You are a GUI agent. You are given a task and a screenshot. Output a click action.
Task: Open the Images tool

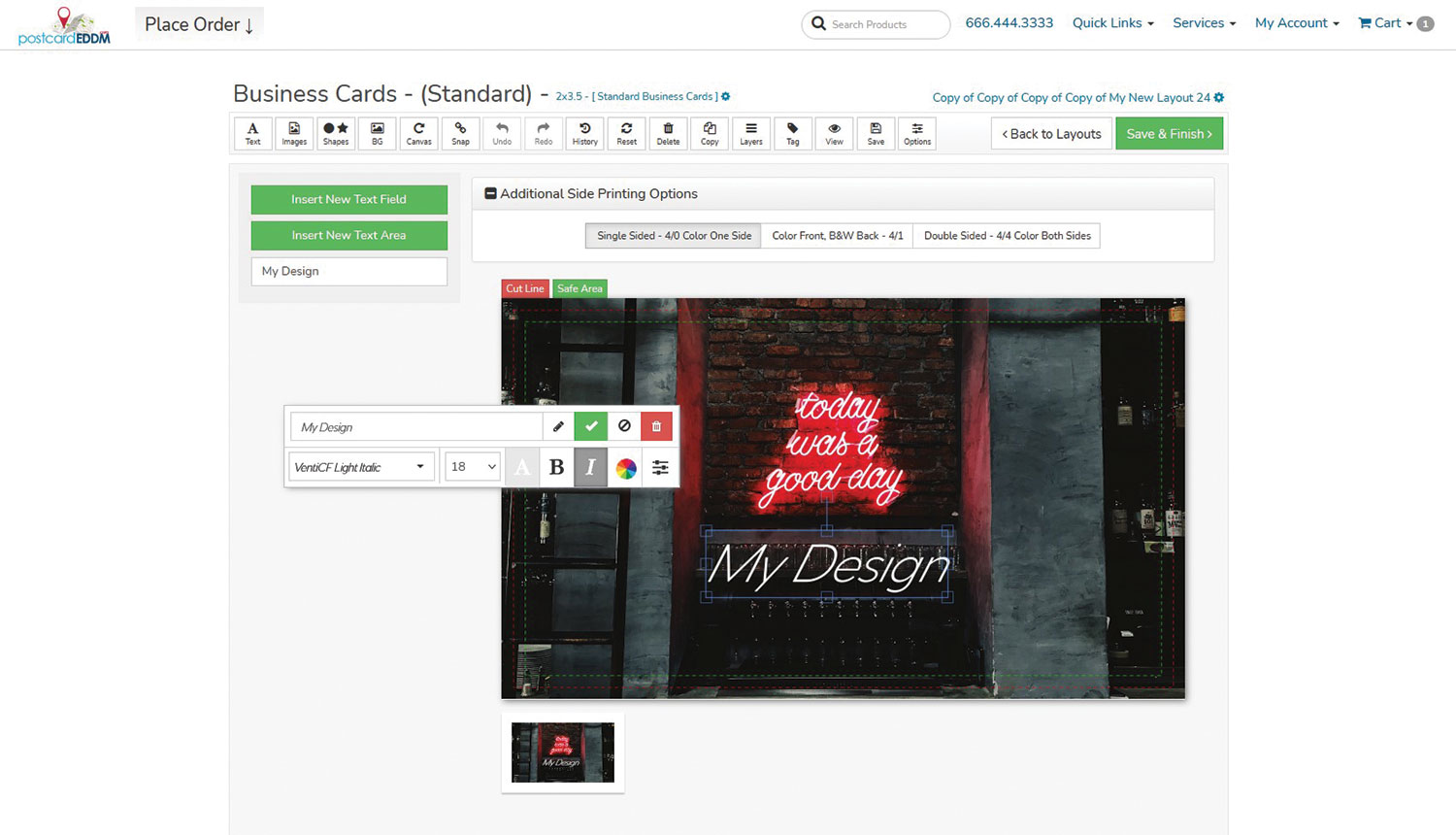point(293,133)
